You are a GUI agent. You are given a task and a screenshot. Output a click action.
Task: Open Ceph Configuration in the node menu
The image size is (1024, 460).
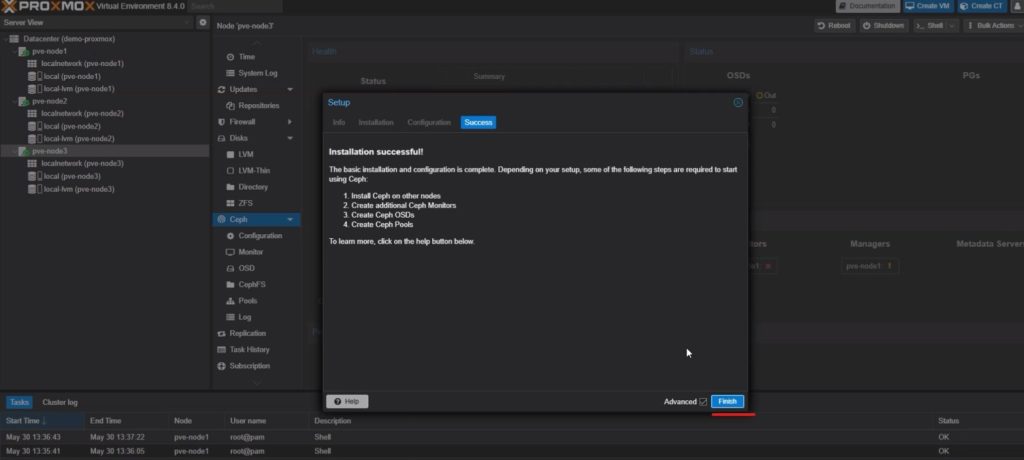(260, 236)
